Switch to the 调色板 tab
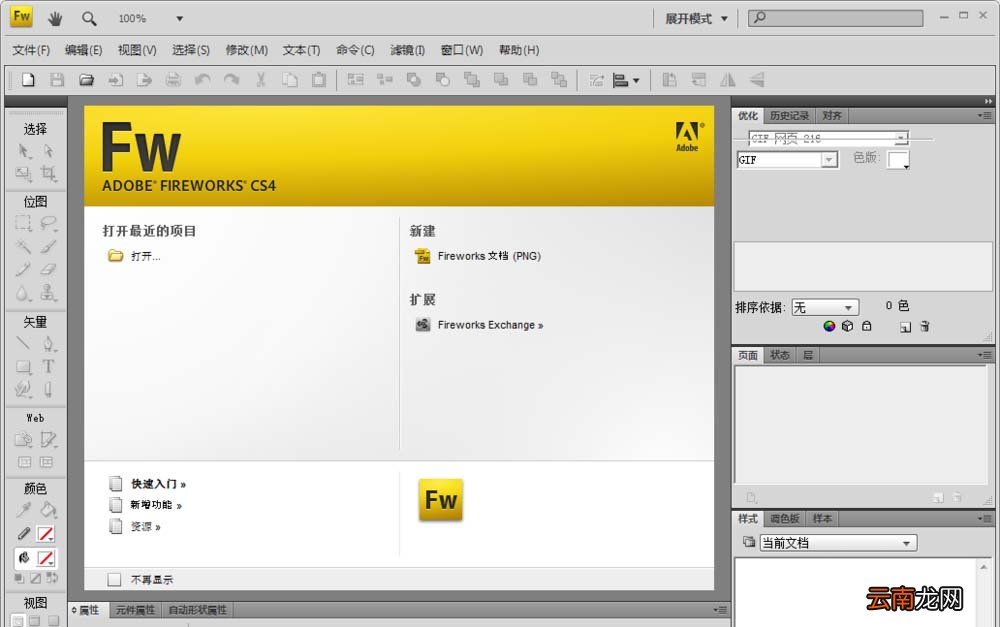 tap(784, 519)
